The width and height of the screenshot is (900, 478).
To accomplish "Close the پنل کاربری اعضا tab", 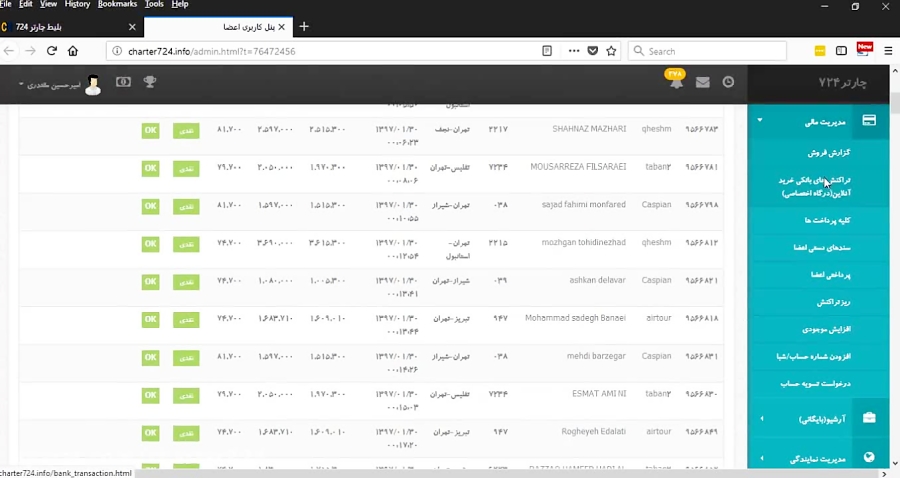I will point(281,27).
